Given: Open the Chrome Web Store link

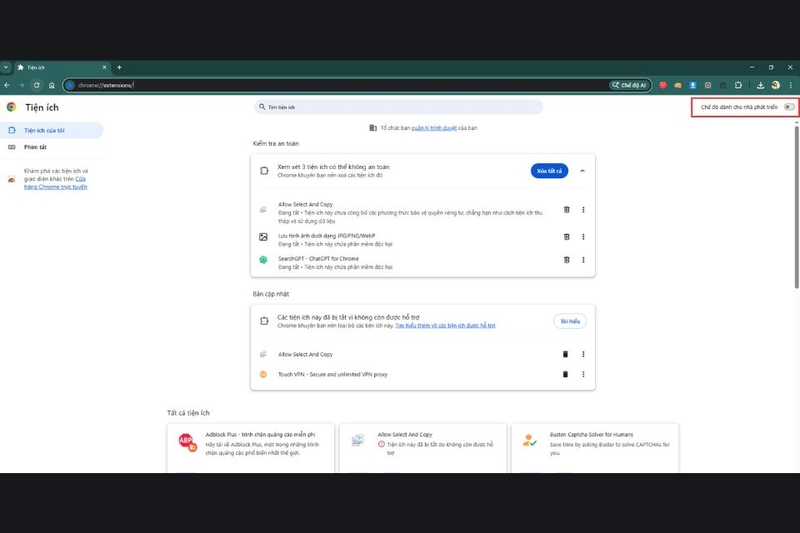Looking at the screenshot, I should [56, 183].
